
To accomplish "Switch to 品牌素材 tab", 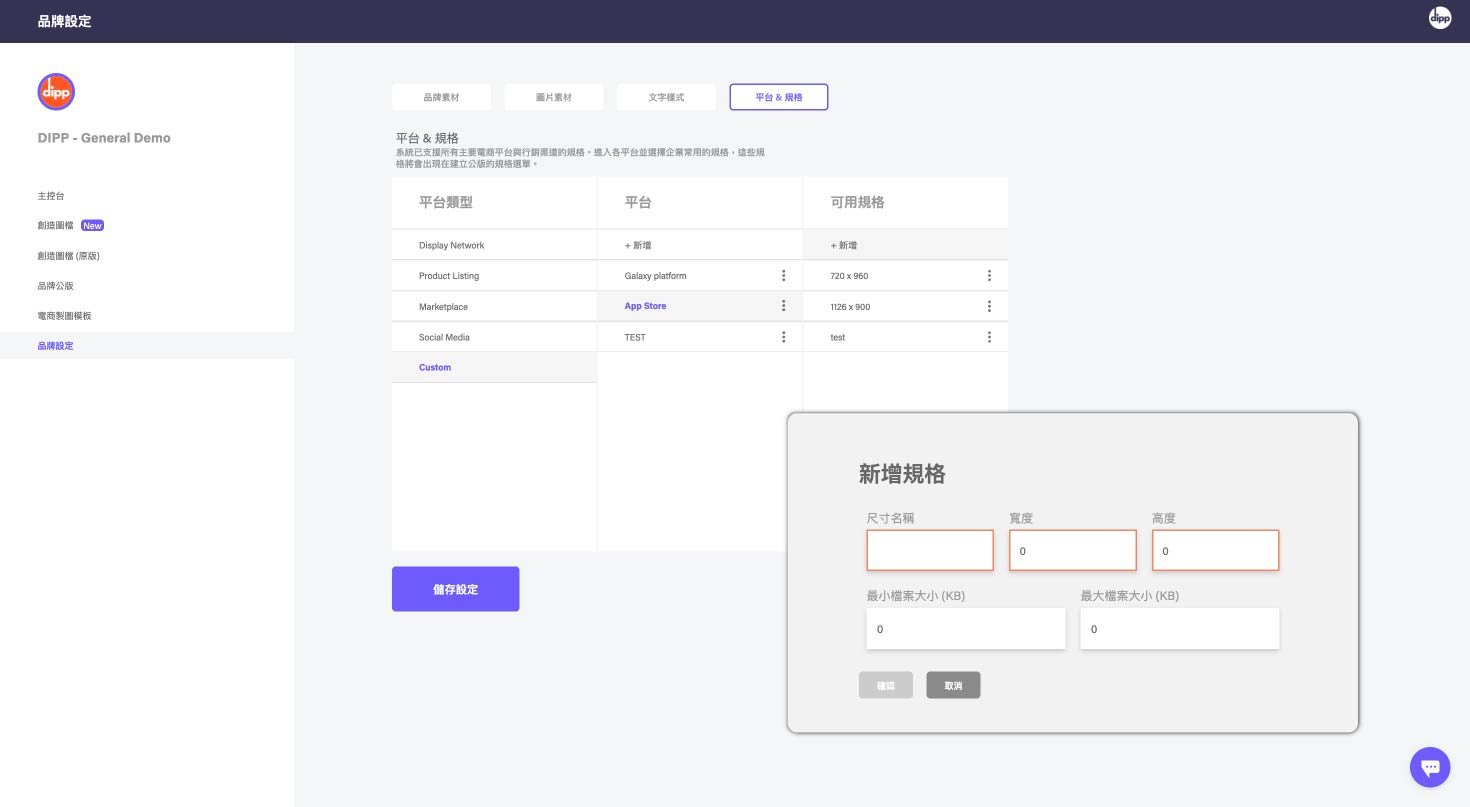I will click(441, 97).
